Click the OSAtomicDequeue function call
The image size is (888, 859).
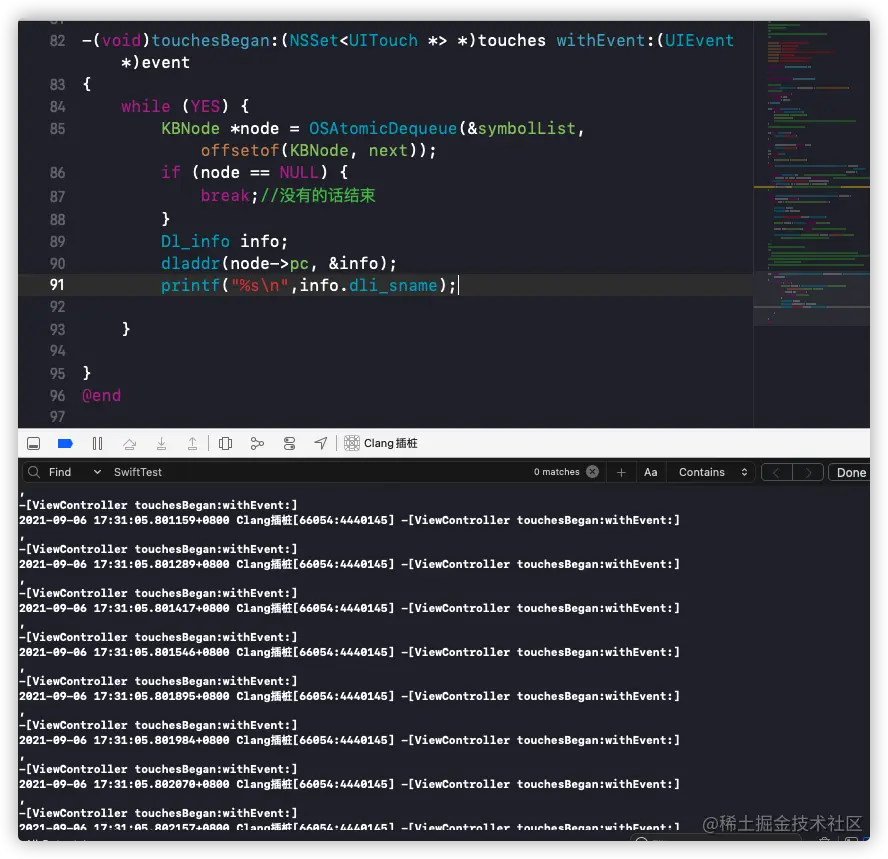coord(383,129)
